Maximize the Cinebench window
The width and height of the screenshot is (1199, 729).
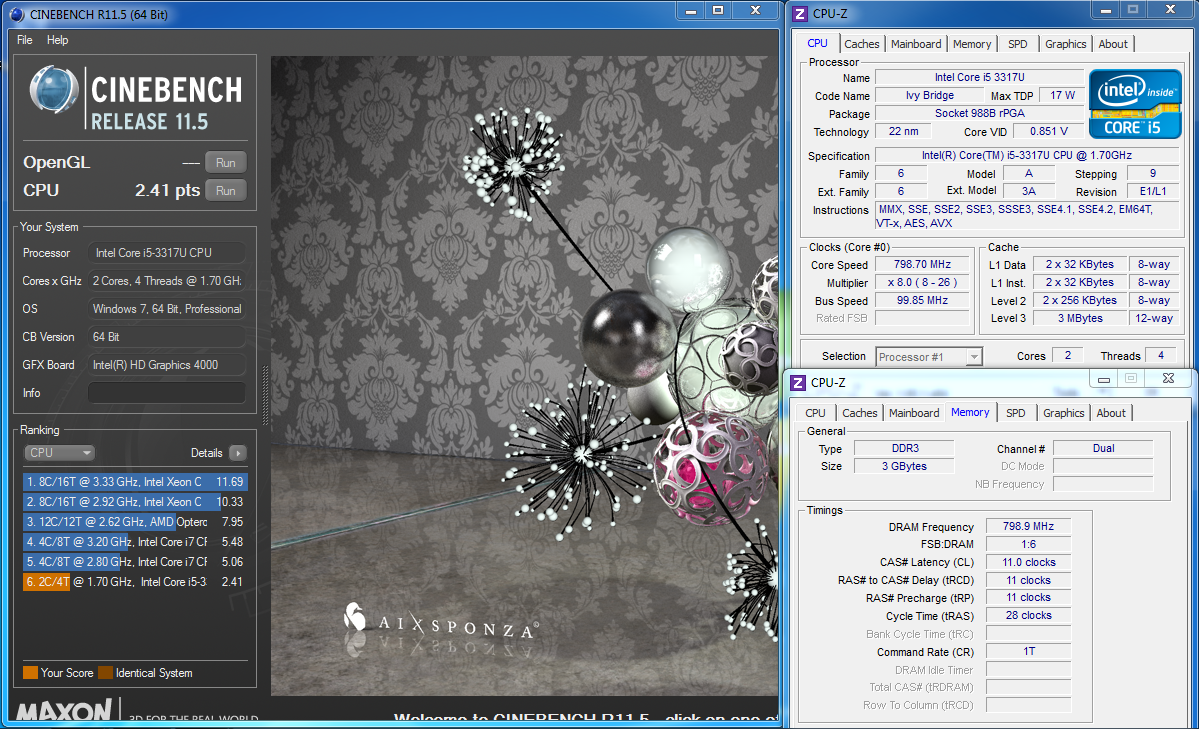pyautogui.click(x=718, y=11)
